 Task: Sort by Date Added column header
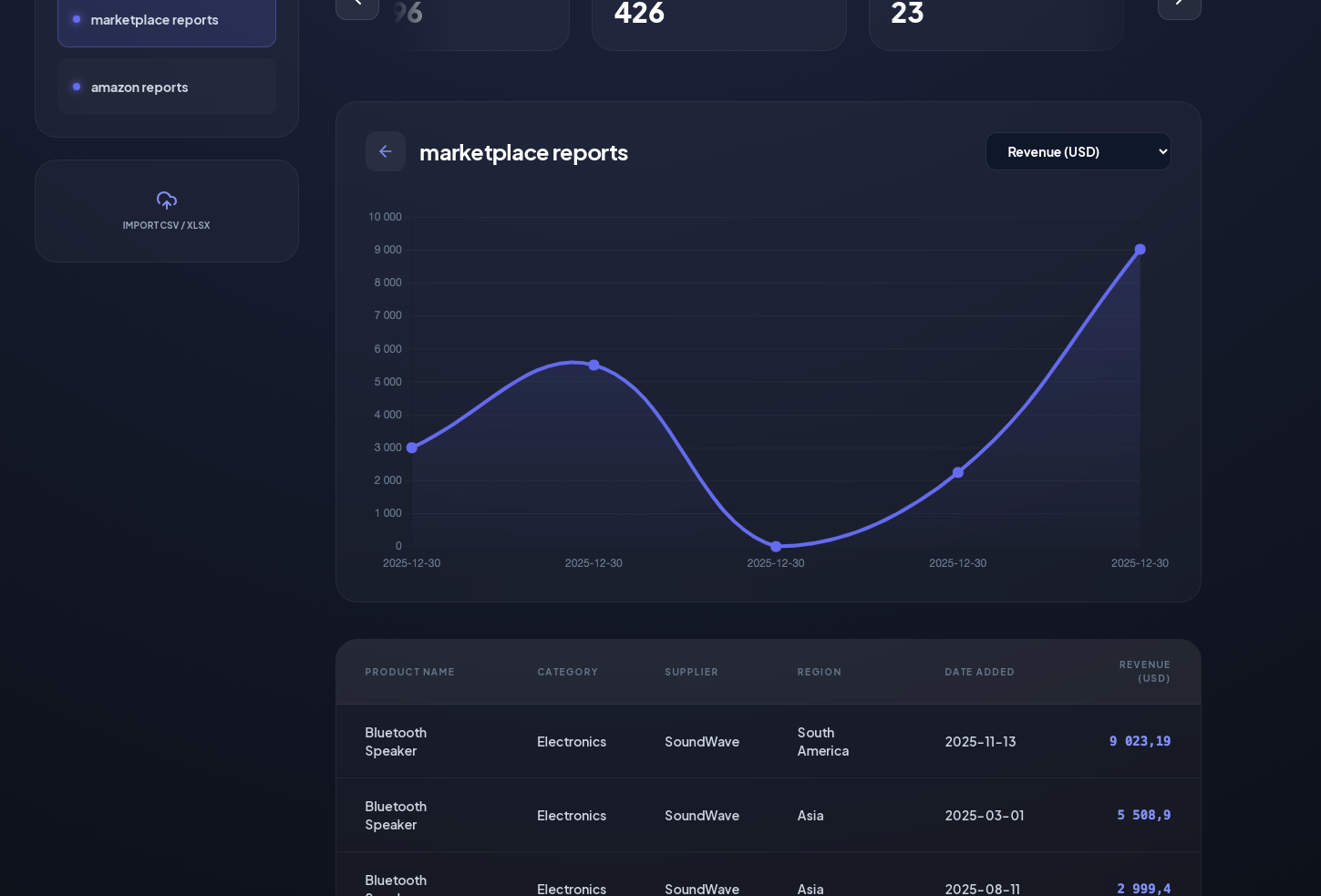979,672
